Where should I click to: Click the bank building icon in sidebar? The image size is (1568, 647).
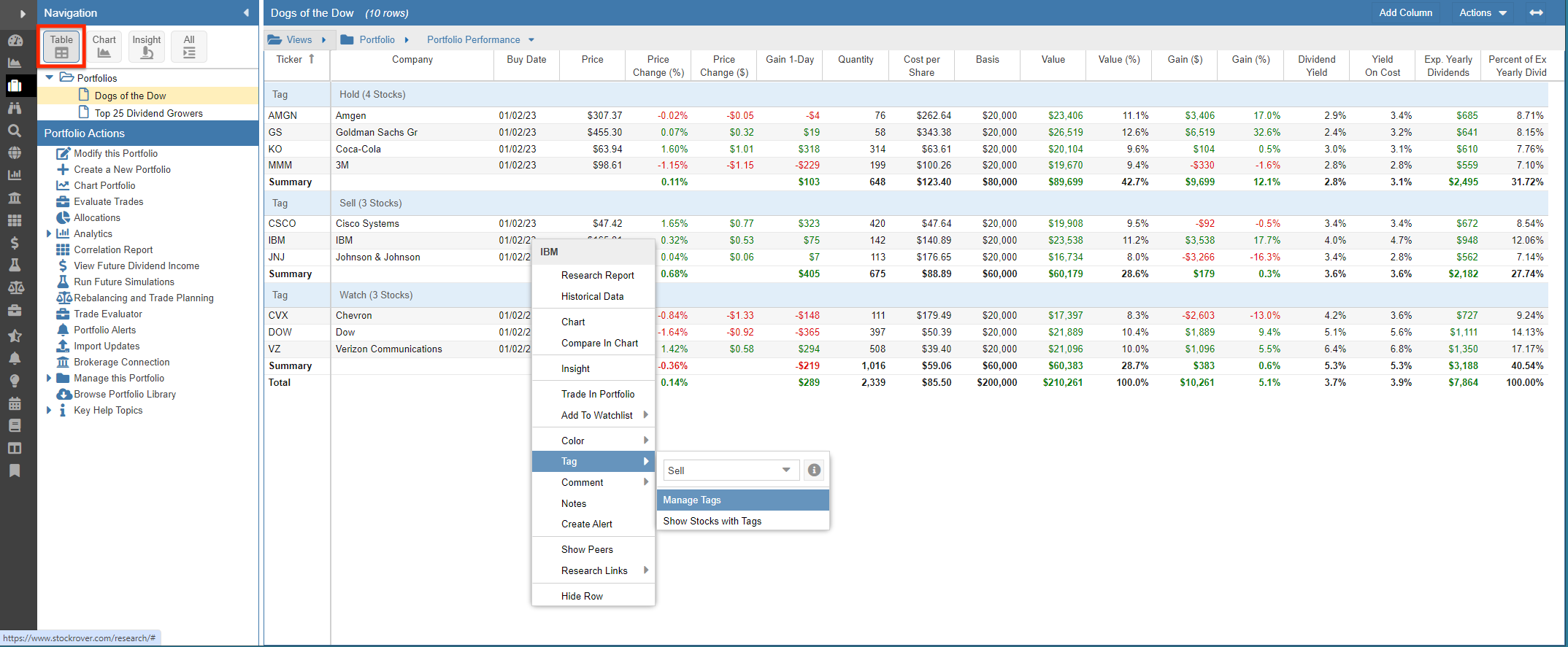pyautogui.click(x=15, y=198)
